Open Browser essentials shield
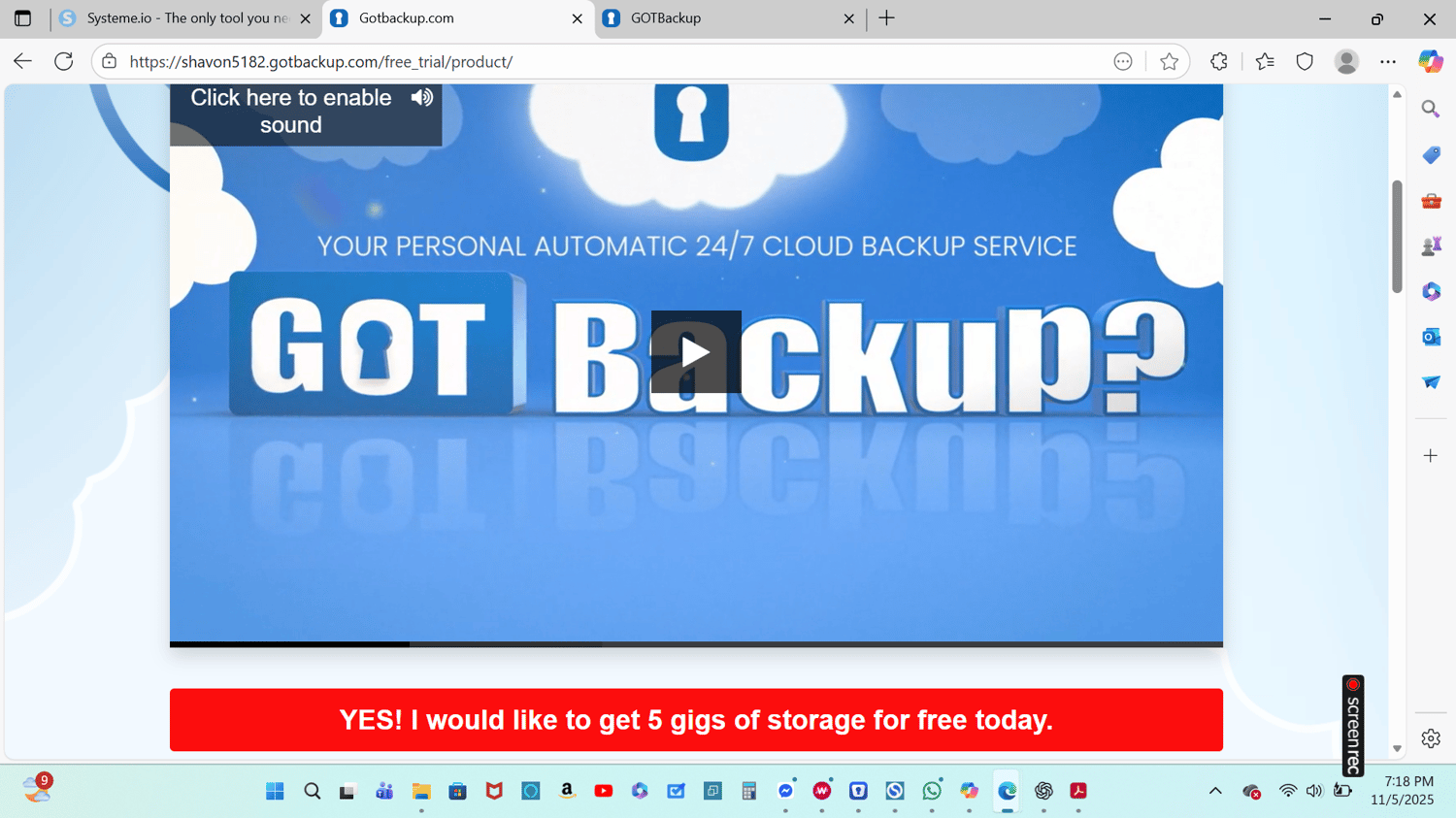 (x=1305, y=61)
